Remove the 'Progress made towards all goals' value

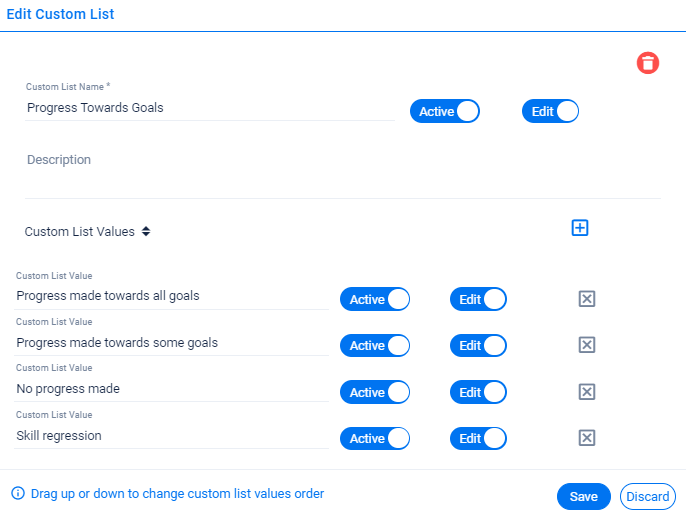tap(587, 299)
